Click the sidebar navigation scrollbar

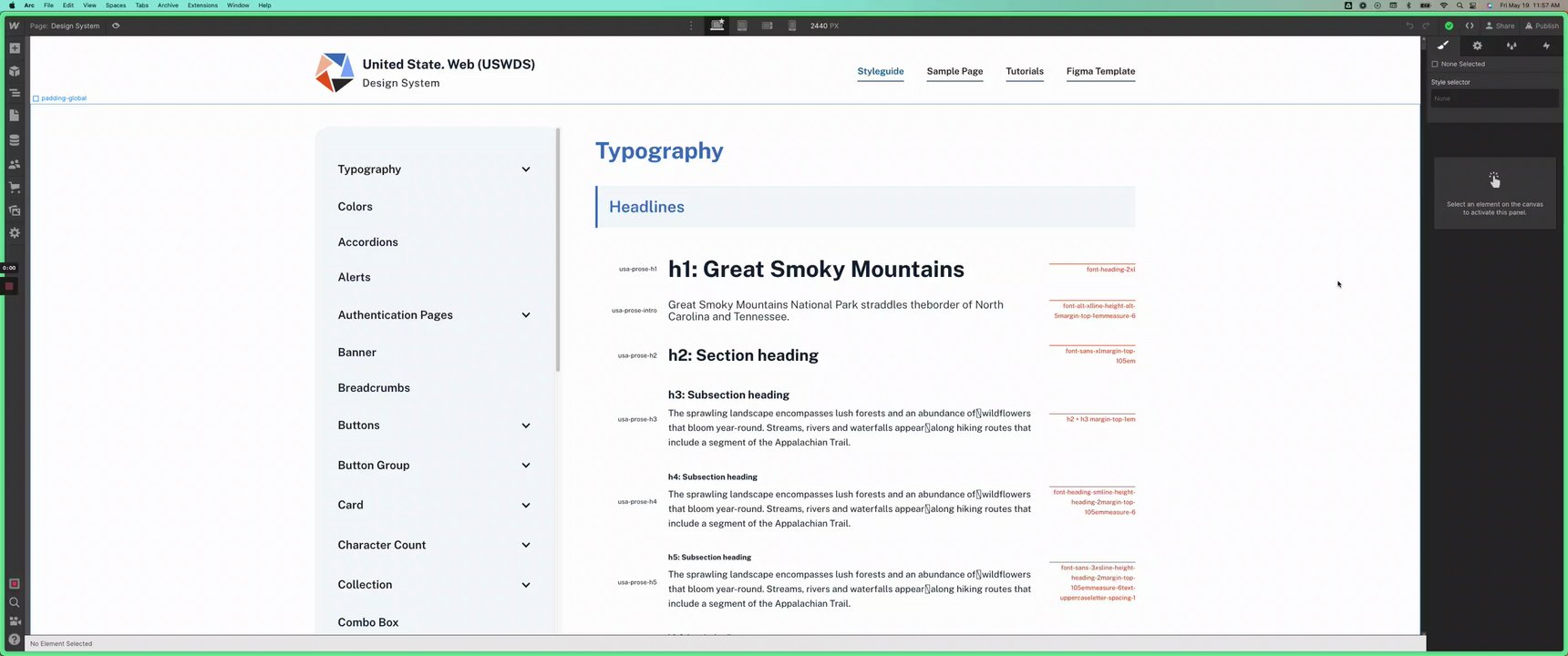point(558,250)
